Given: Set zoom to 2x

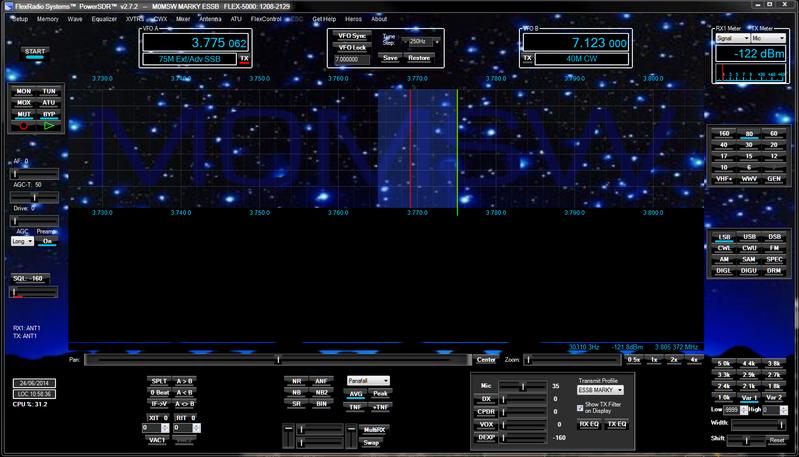Looking at the screenshot, I should (x=674, y=360).
